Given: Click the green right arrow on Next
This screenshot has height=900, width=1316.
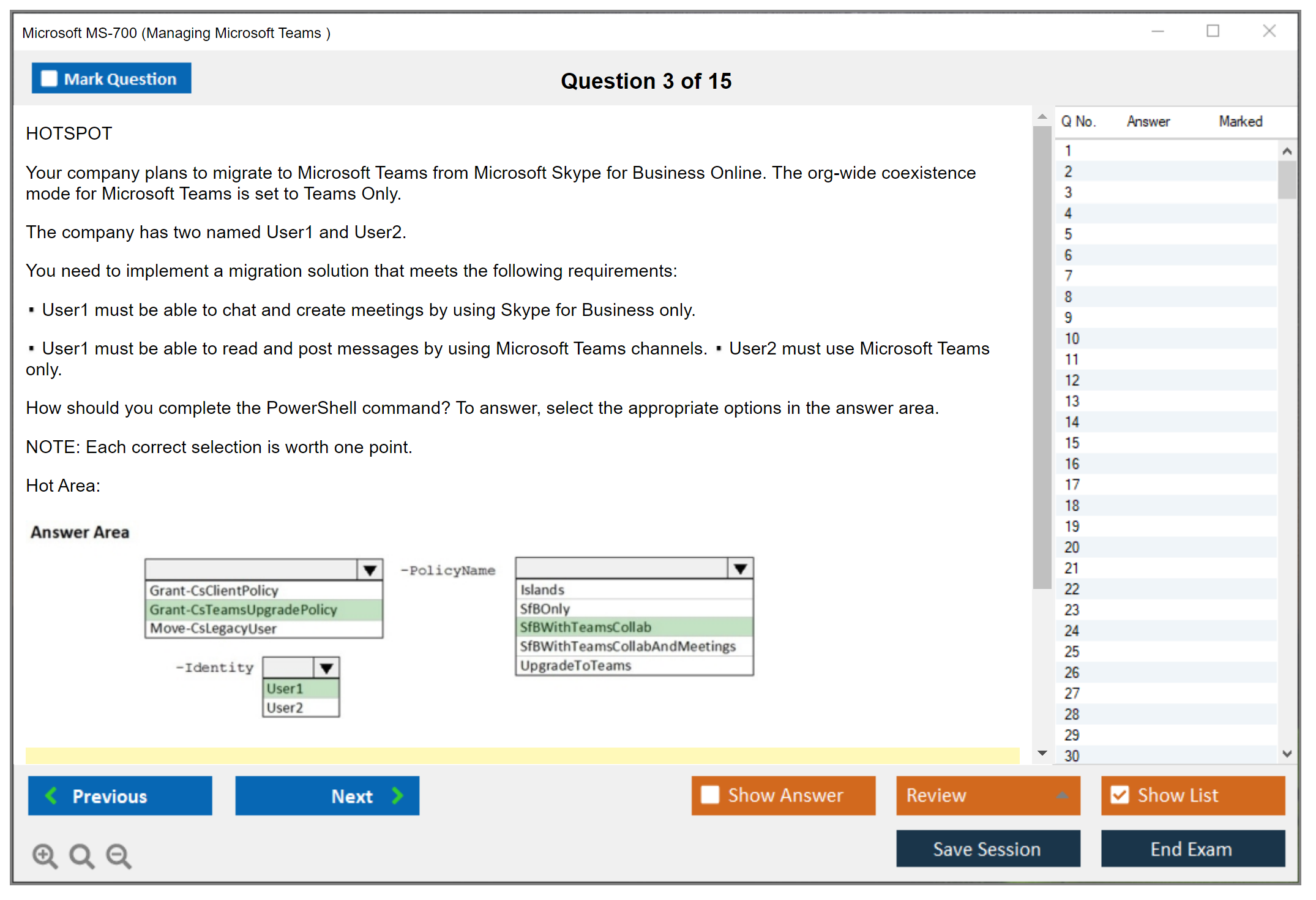Looking at the screenshot, I should pyautogui.click(x=398, y=795).
